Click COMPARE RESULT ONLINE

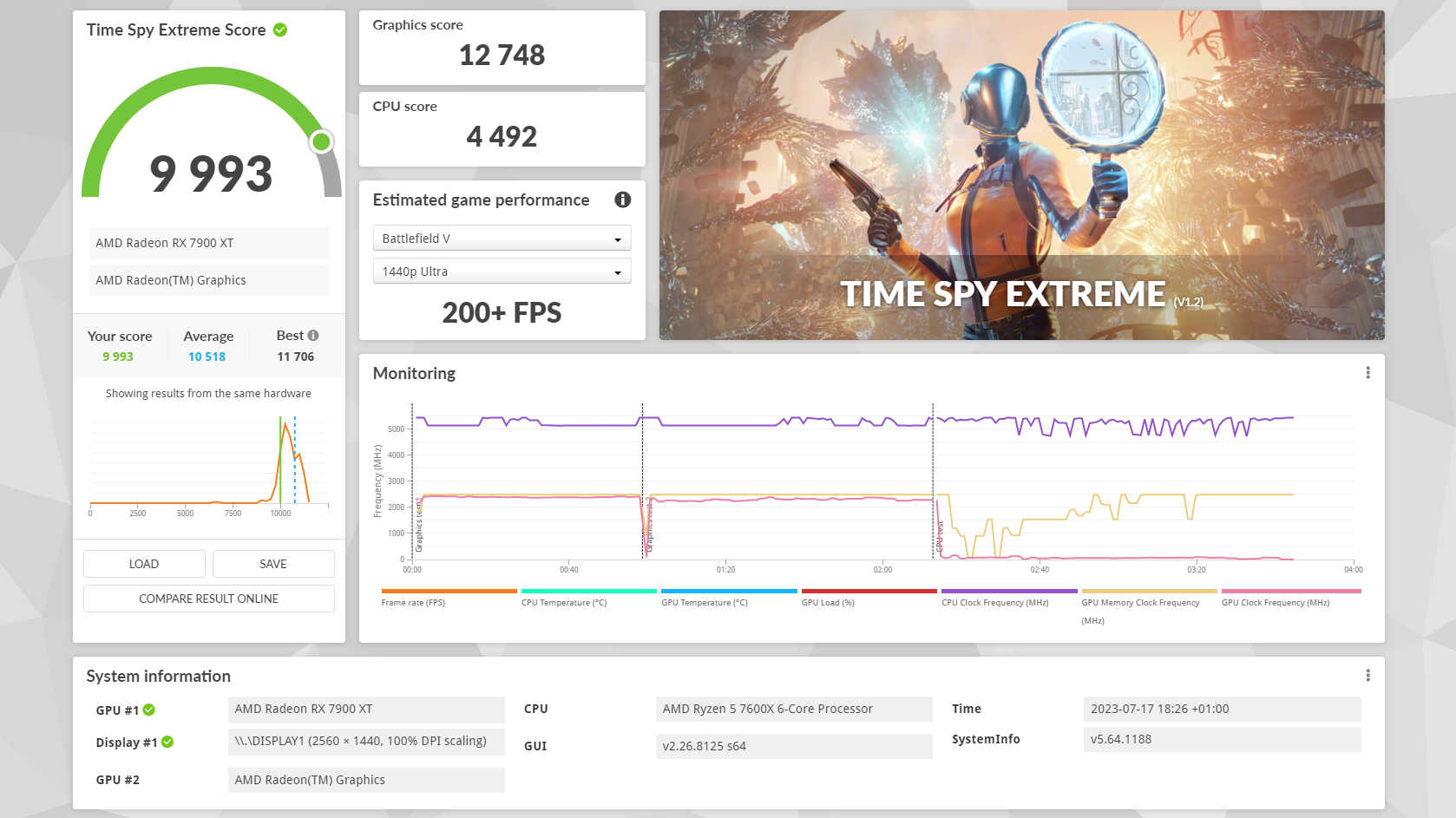click(208, 598)
